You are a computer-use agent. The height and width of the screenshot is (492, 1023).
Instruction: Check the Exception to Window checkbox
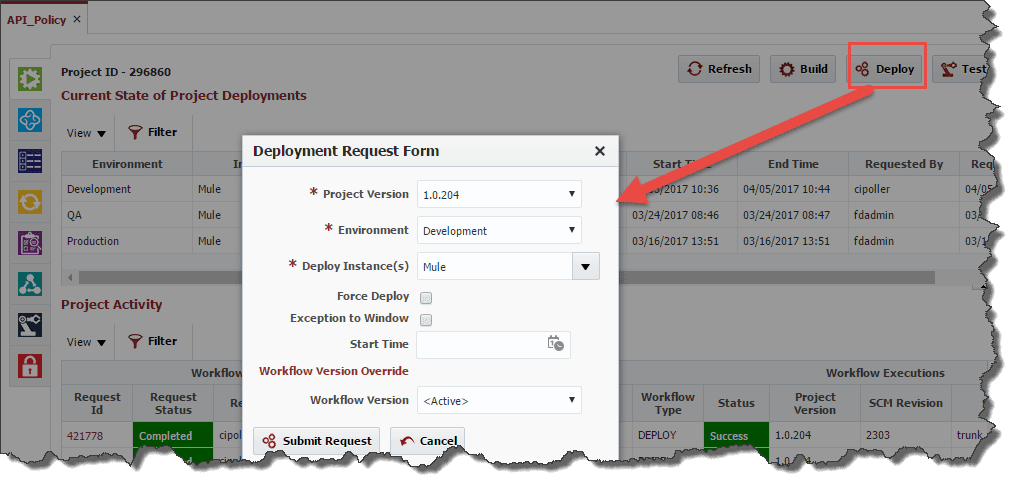[426, 320]
